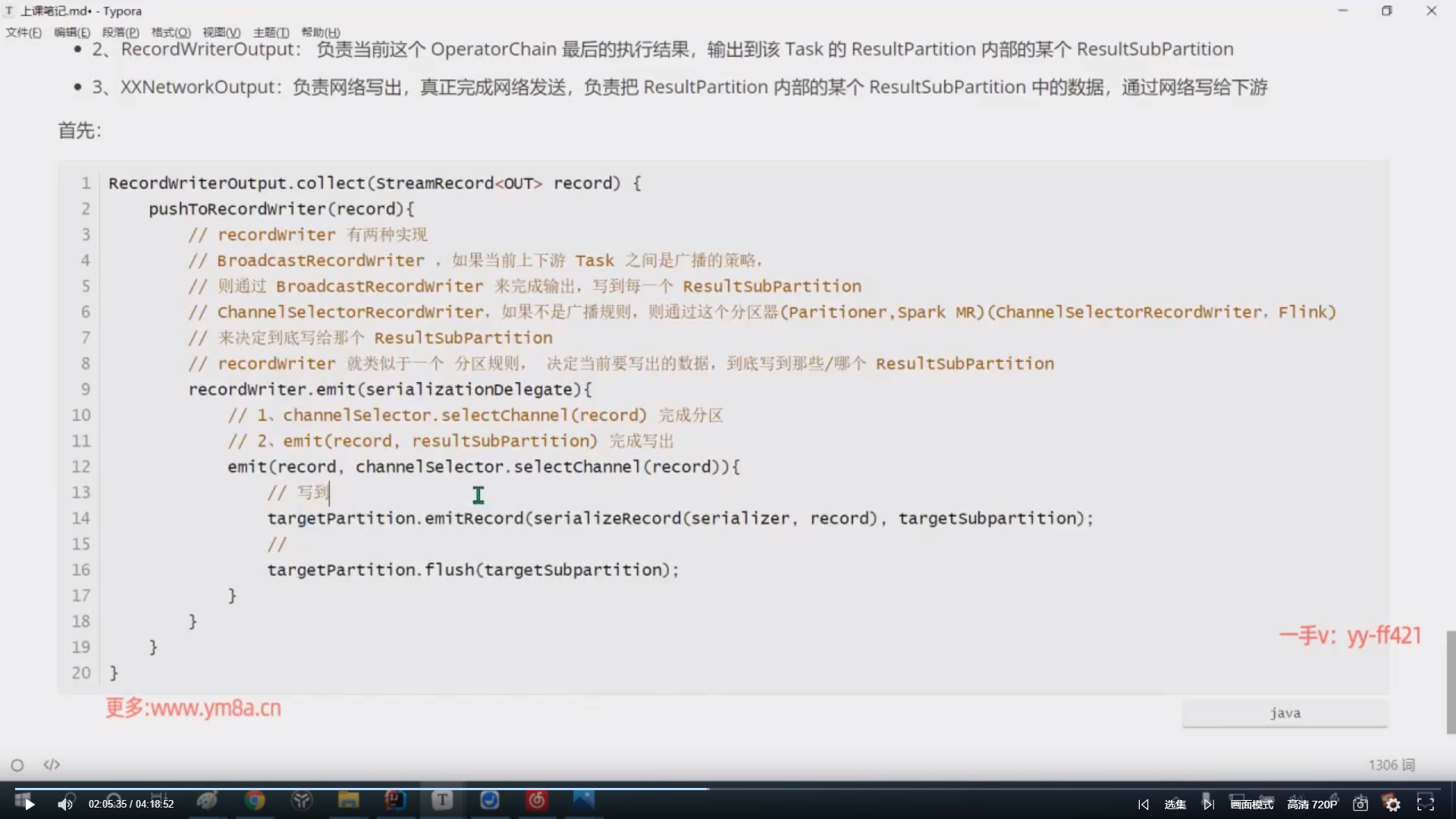Open the 画面模式 picture mode menu
Viewport: 1456px width, 819px height.
coord(1252,804)
